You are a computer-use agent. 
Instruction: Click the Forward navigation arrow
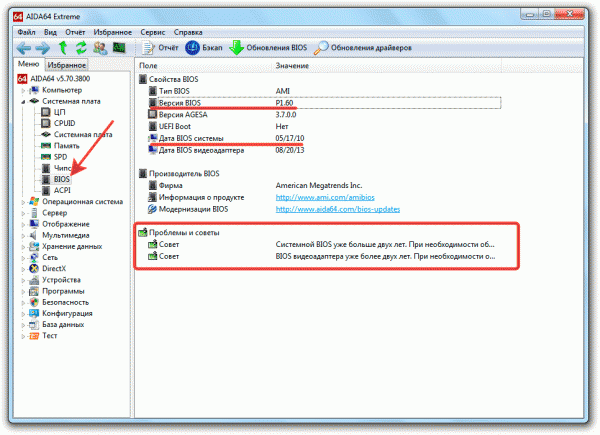[x=42, y=48]
